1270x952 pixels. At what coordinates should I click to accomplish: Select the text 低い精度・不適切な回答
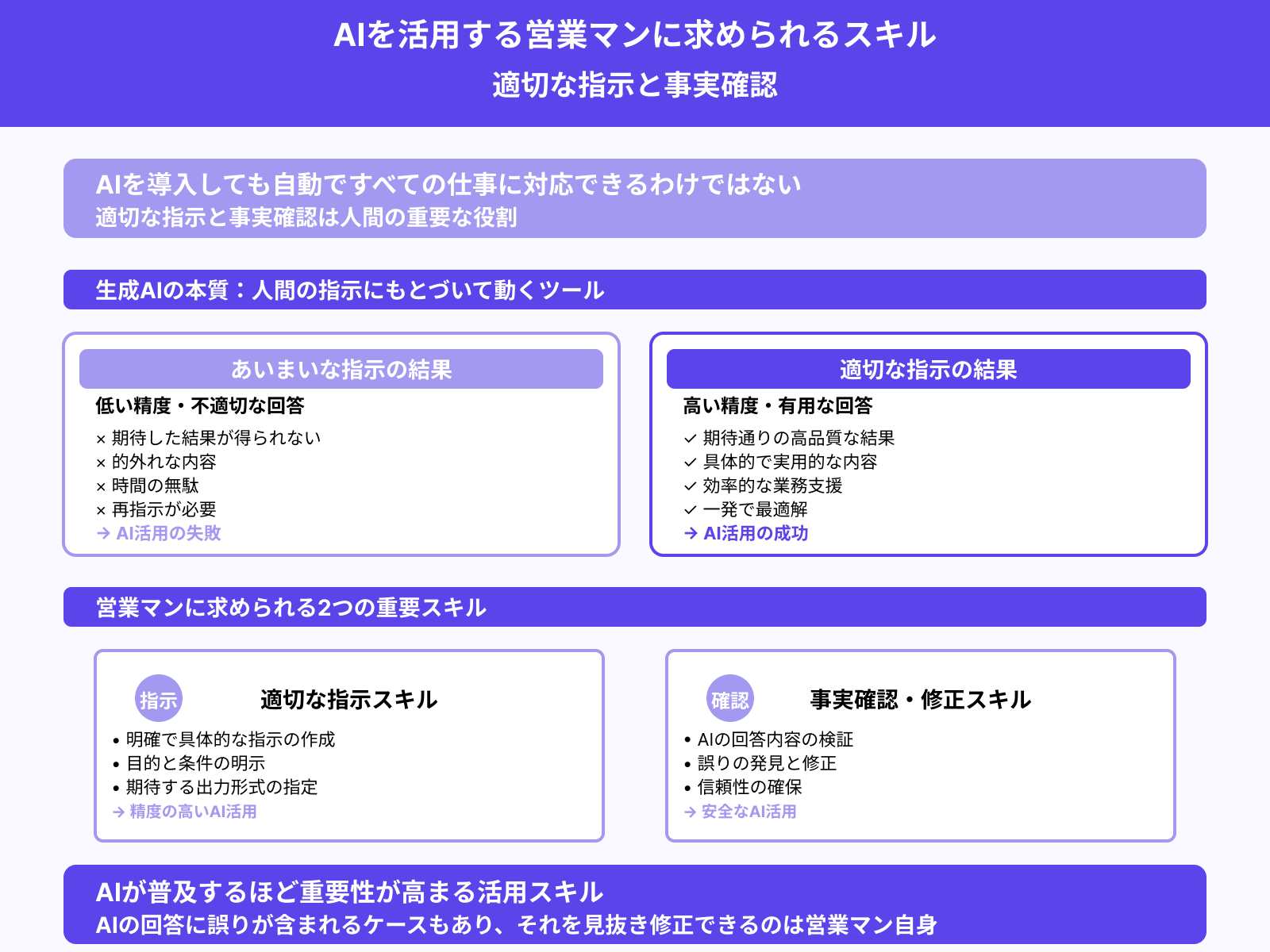200,405
